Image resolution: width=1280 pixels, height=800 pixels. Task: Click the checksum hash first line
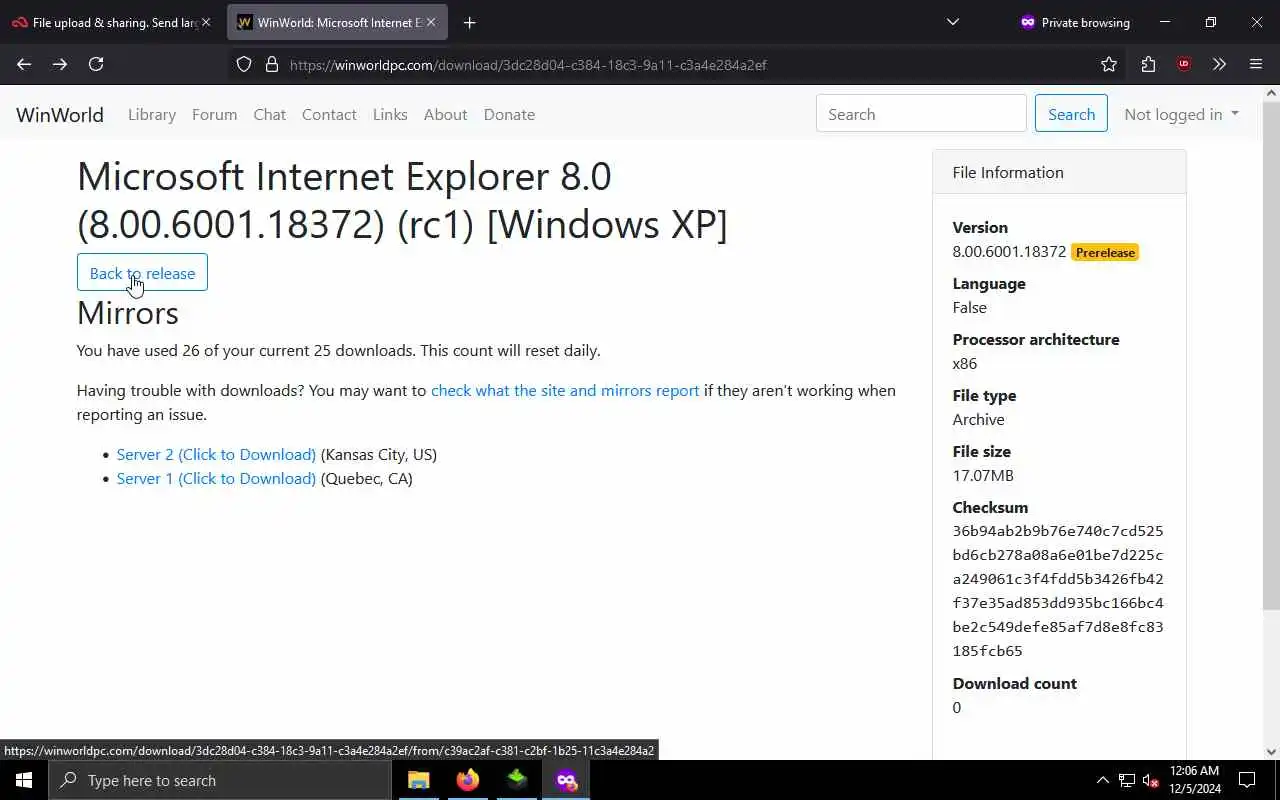coord(1058,531)
